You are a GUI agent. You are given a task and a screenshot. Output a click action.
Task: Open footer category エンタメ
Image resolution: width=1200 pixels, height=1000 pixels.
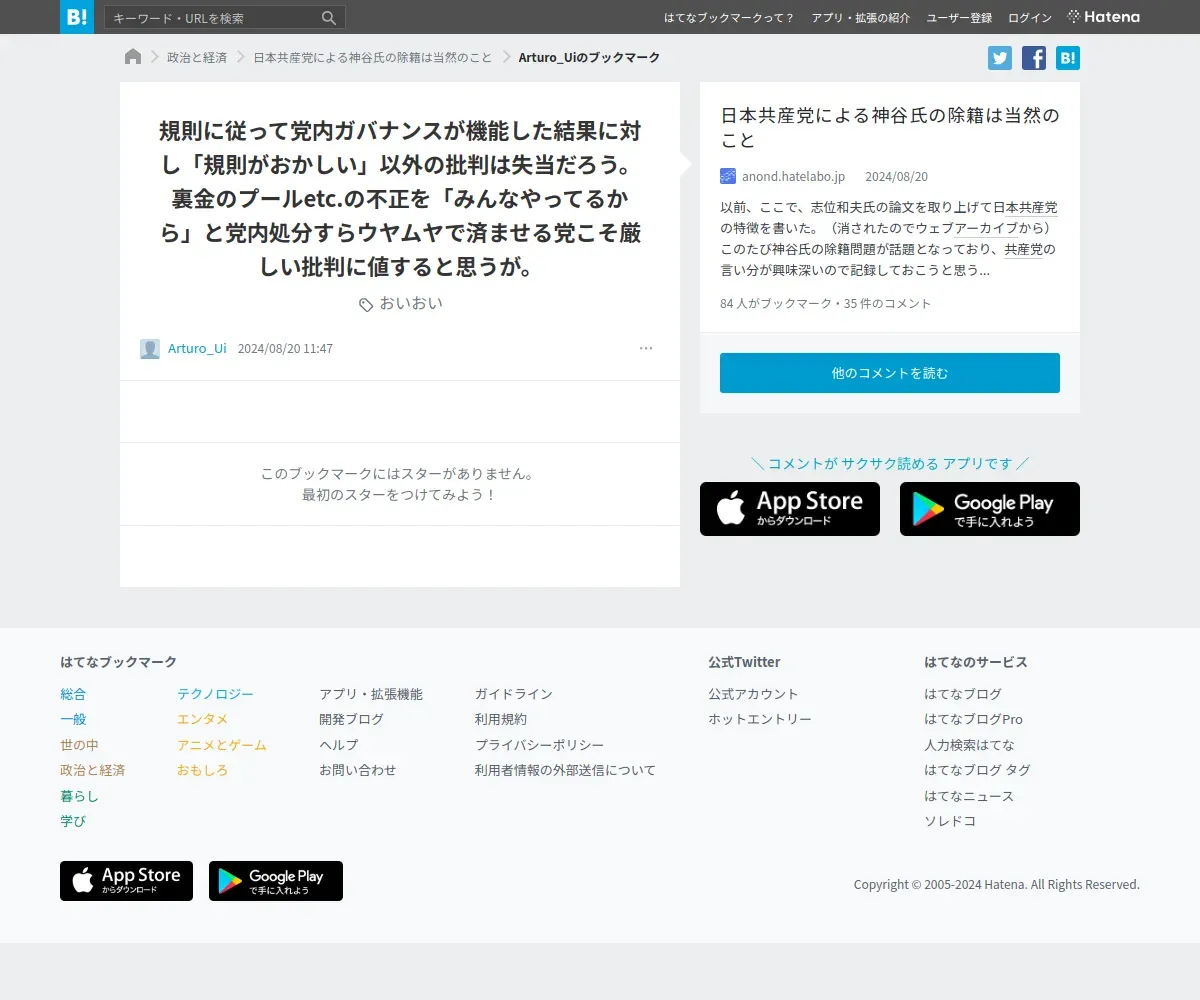click(x=202, y=719)
